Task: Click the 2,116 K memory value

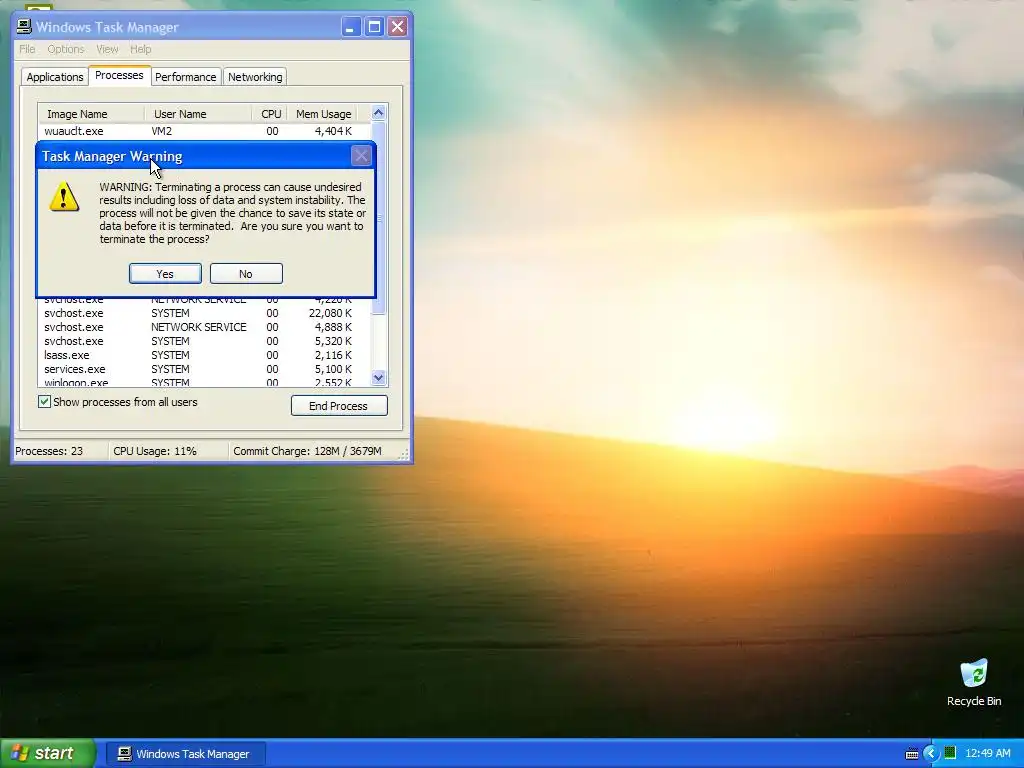Action: (x=333, y=355)
